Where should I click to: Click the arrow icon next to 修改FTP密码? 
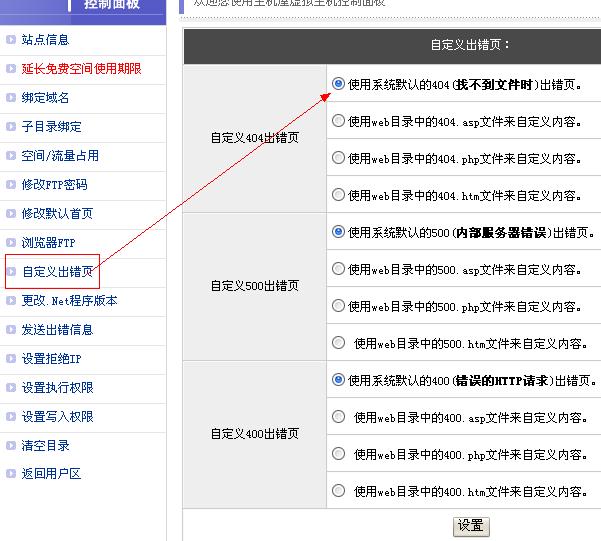[11, 185]
